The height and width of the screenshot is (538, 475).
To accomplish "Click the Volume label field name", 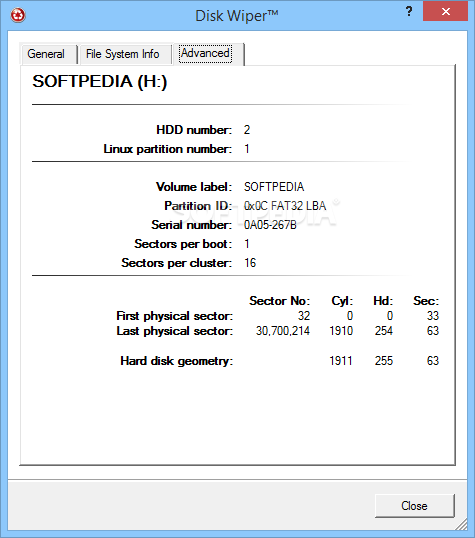I will 194,187.
